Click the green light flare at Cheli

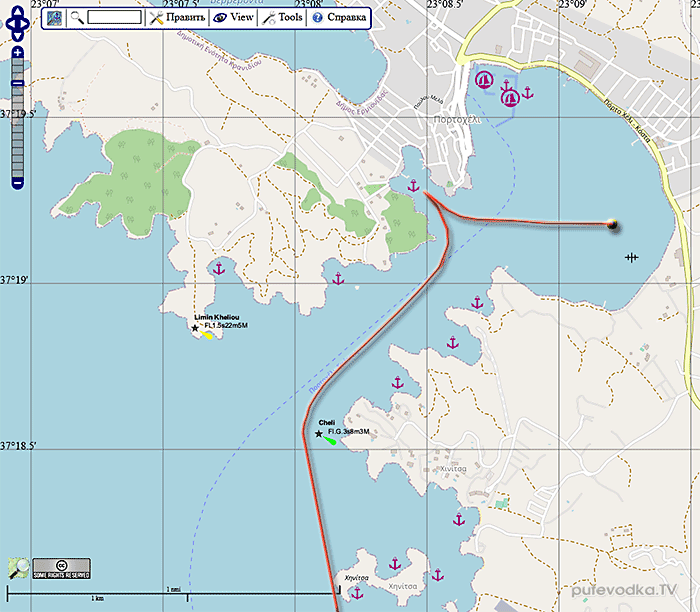click(330, 441)
